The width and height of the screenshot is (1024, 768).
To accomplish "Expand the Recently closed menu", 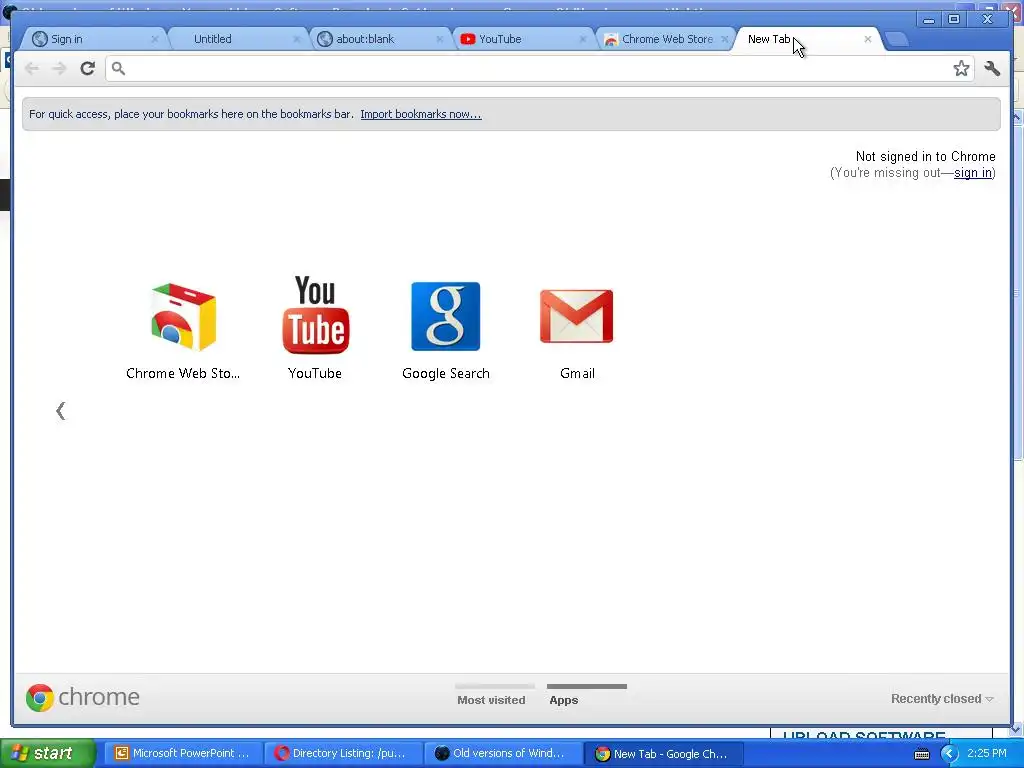I will (x=942, y=699).
